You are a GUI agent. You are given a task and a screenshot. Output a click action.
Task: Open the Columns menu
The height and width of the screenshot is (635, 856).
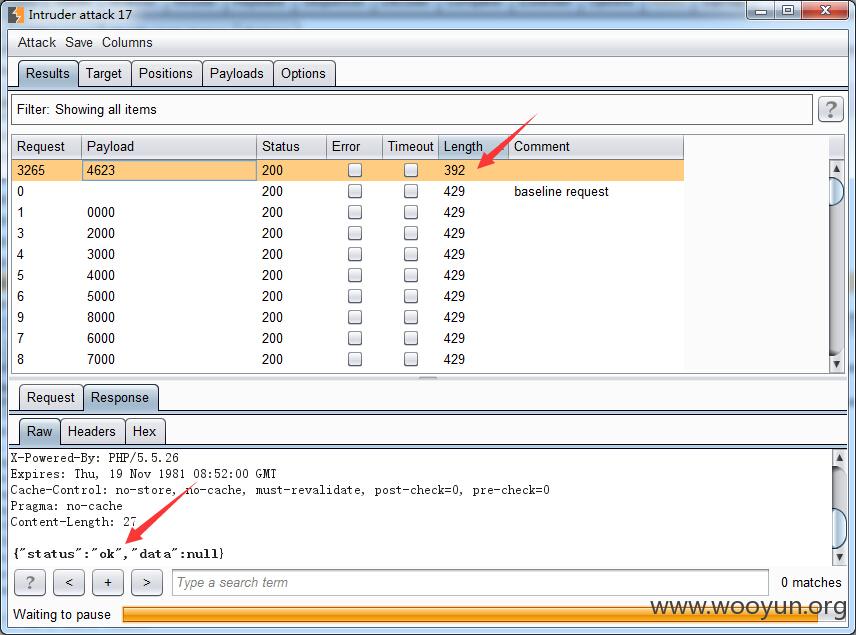[x=127, y=43]
